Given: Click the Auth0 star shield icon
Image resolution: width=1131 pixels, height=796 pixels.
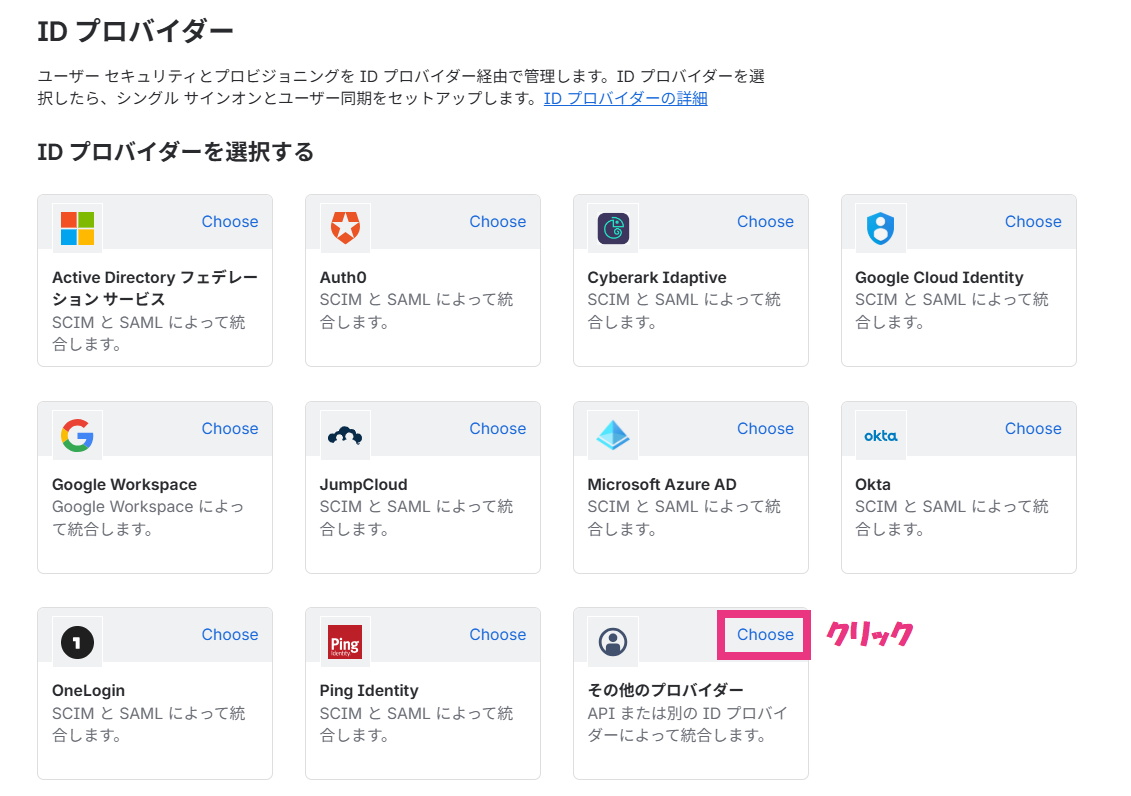Looking at the screenshot, I should 346,228.
